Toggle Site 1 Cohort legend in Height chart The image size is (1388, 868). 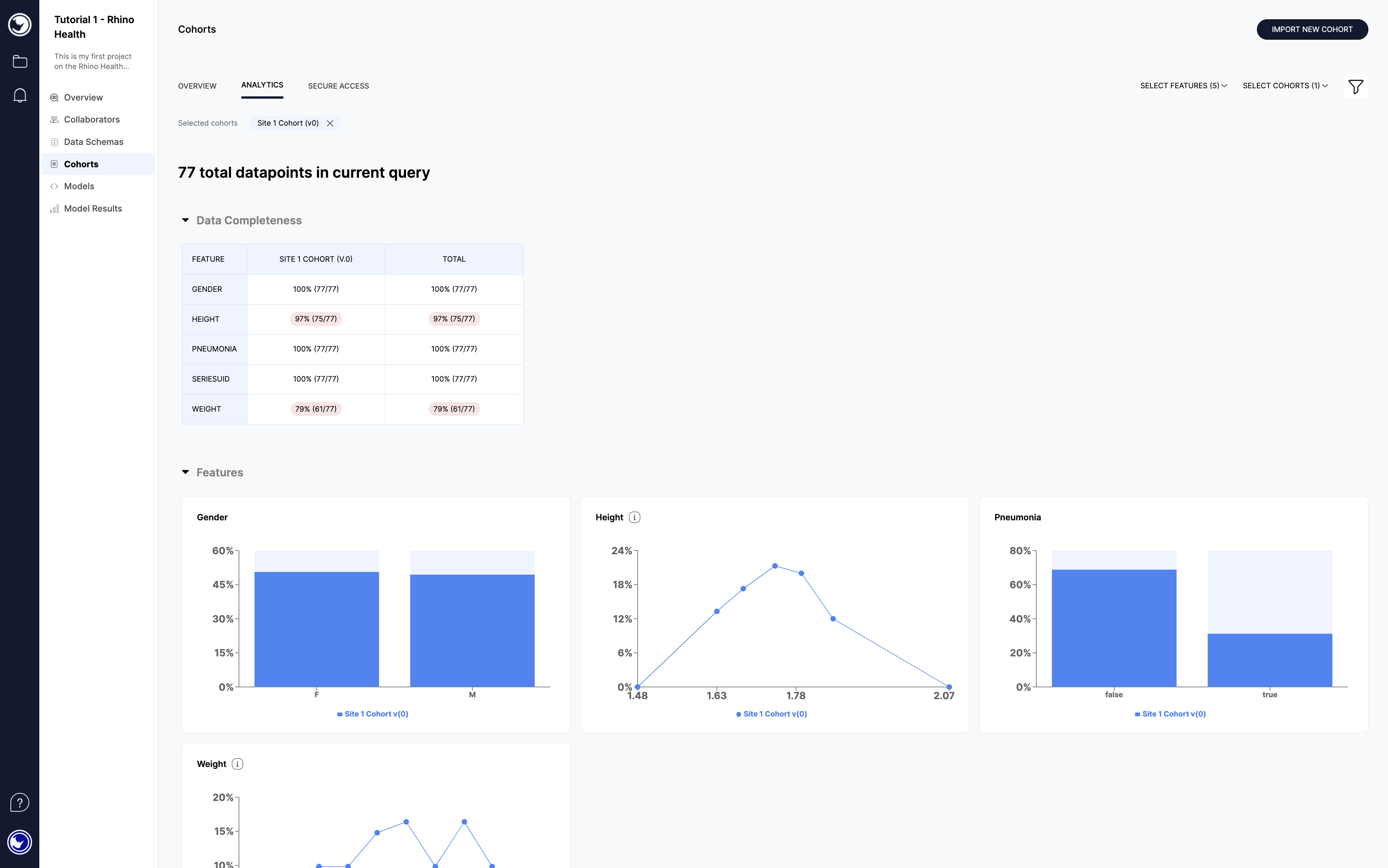pos(772,714)
